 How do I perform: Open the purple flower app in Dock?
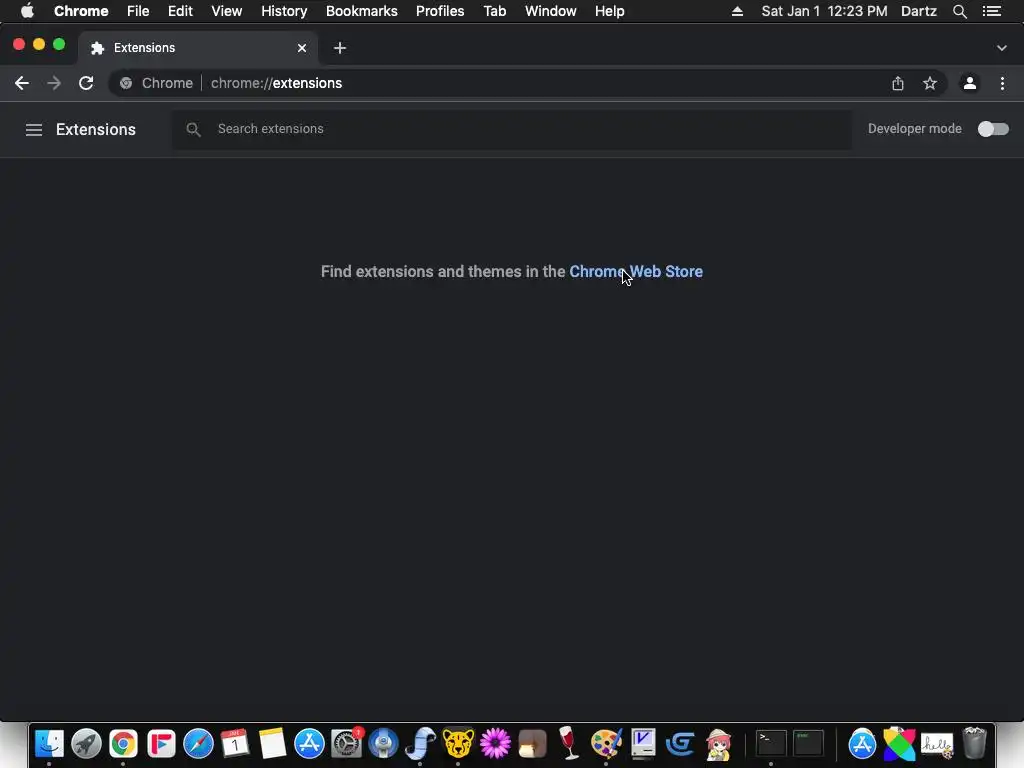coord(495,744)
